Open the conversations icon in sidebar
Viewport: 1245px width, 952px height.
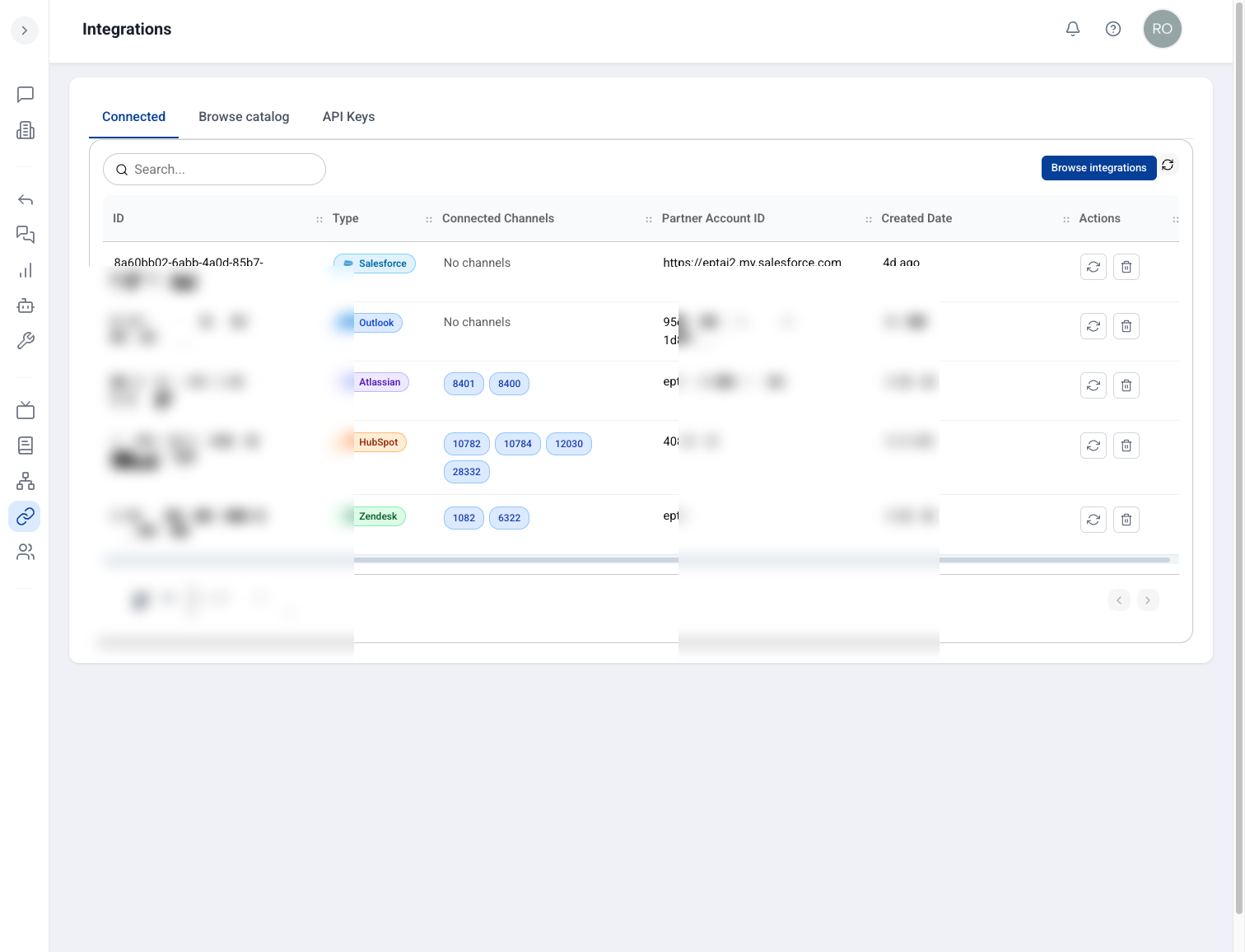coord(26,236)
